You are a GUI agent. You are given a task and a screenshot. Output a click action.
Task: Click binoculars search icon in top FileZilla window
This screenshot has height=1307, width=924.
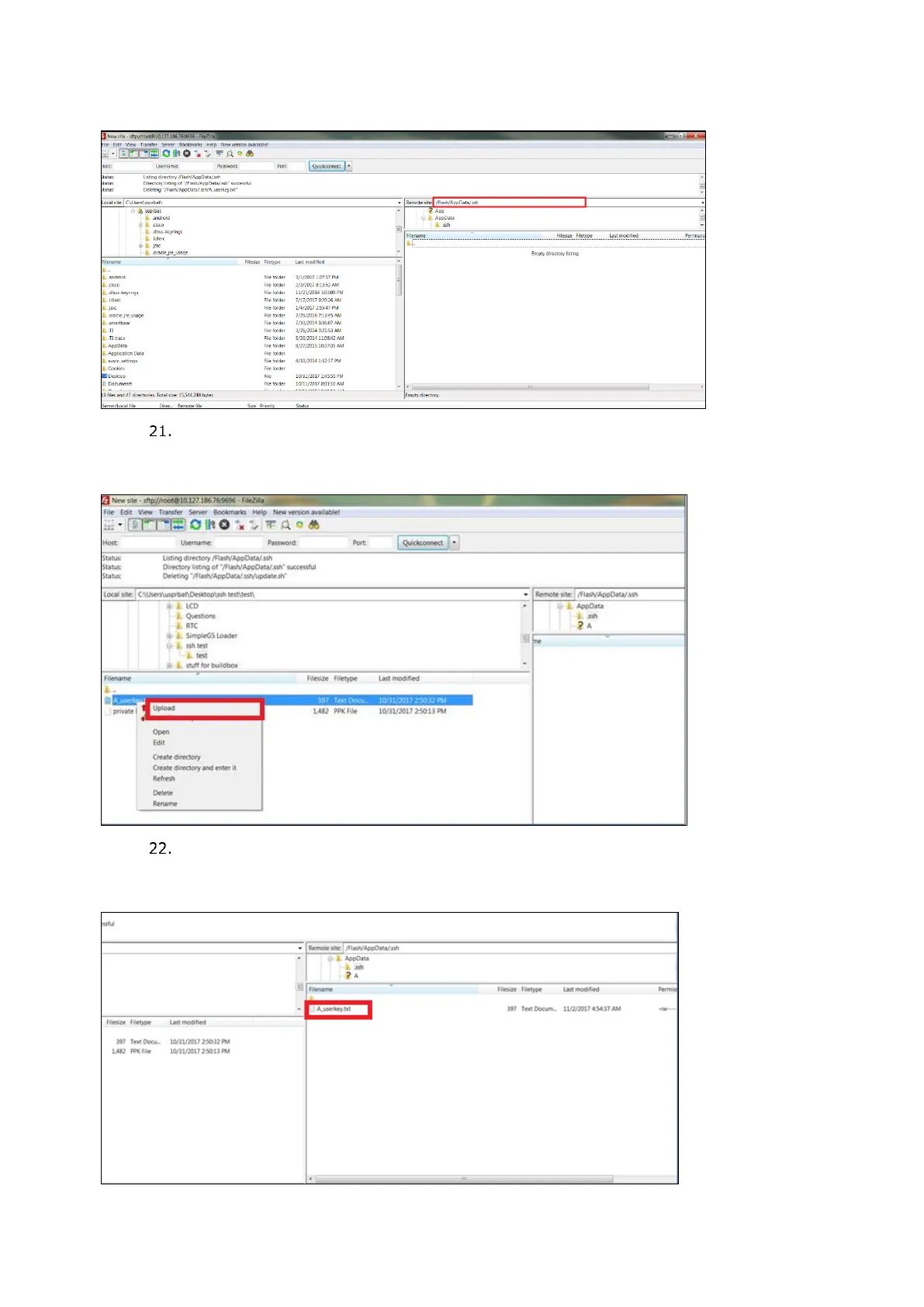click(250, 154)
